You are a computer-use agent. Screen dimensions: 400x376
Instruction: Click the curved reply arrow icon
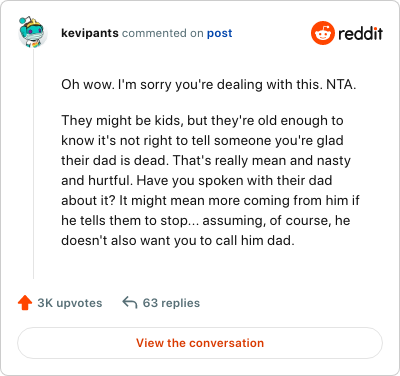click(x=130, y=303)
